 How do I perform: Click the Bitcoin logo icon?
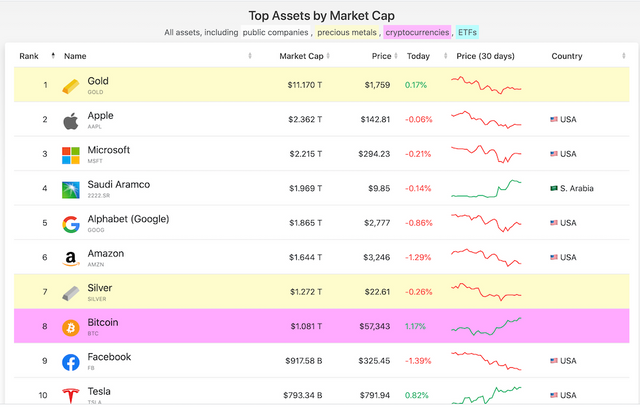tap(71, 328)
